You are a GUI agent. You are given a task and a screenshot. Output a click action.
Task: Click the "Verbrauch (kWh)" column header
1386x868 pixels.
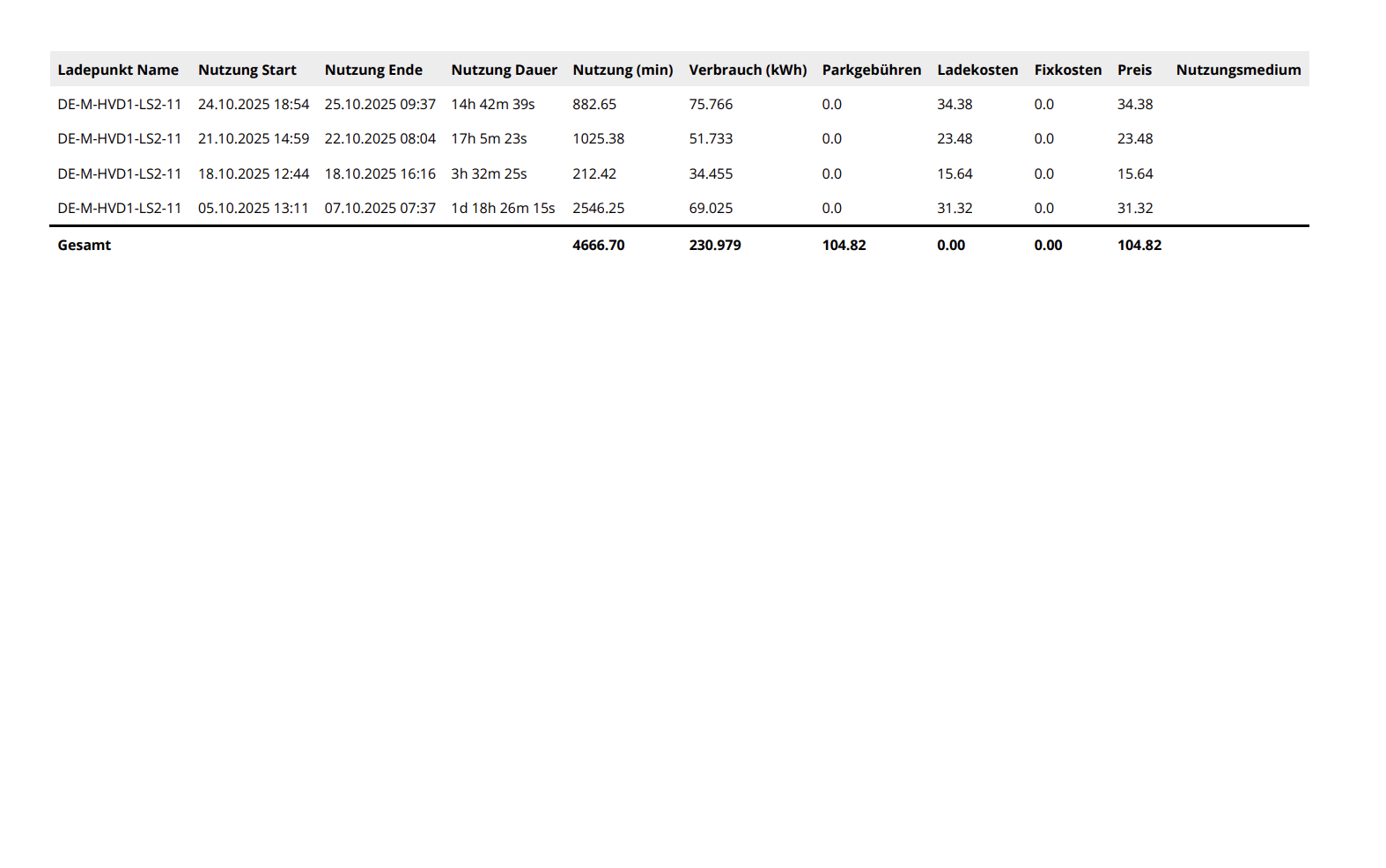748,70
